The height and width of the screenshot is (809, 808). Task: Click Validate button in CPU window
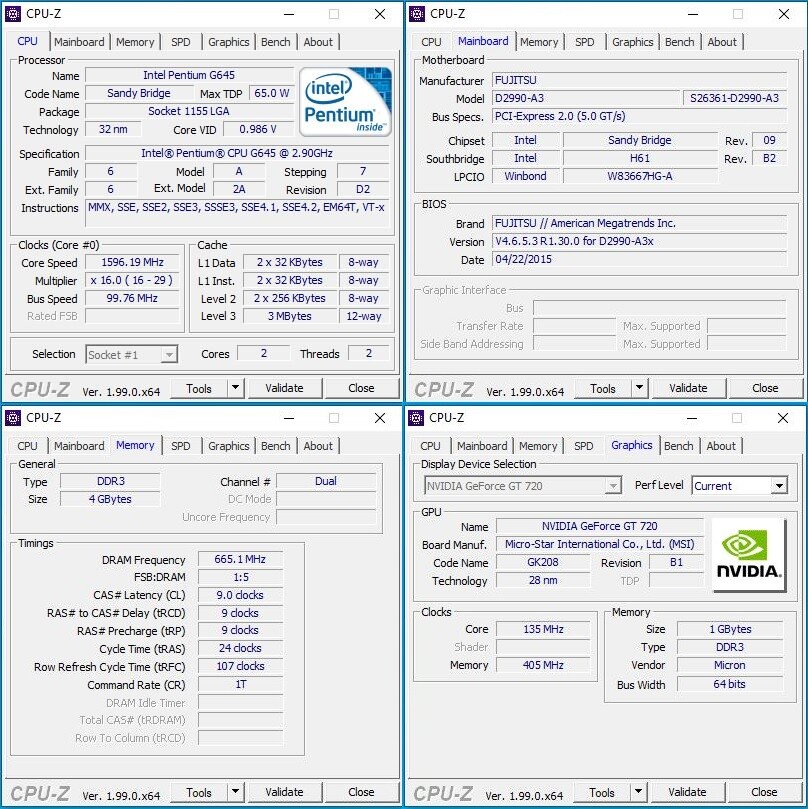[x=285, y=388]
